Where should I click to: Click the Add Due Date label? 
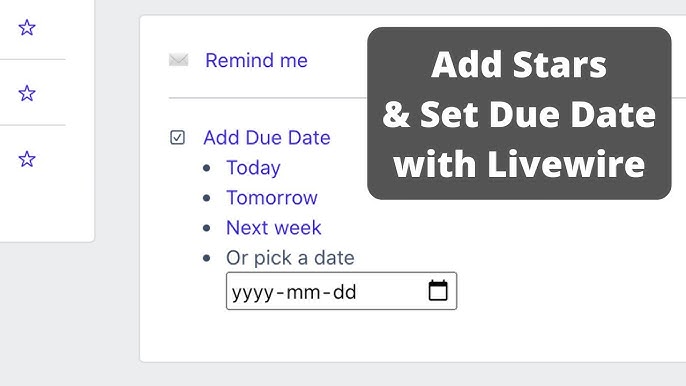click(267, 137)
